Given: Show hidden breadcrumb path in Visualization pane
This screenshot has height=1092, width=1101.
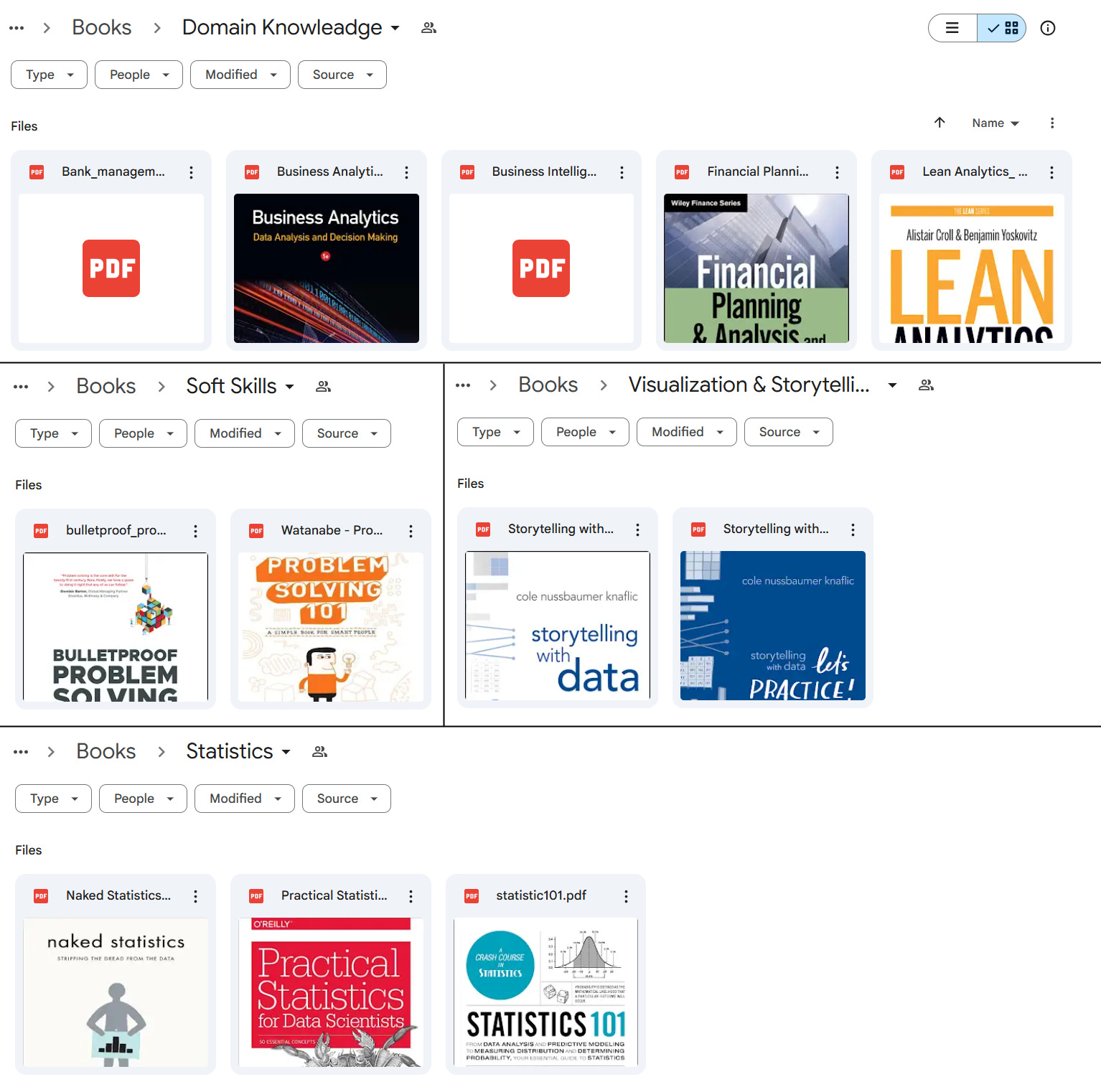Looking at the screenshot, I should pyautogui.click(x=463, y=385).
